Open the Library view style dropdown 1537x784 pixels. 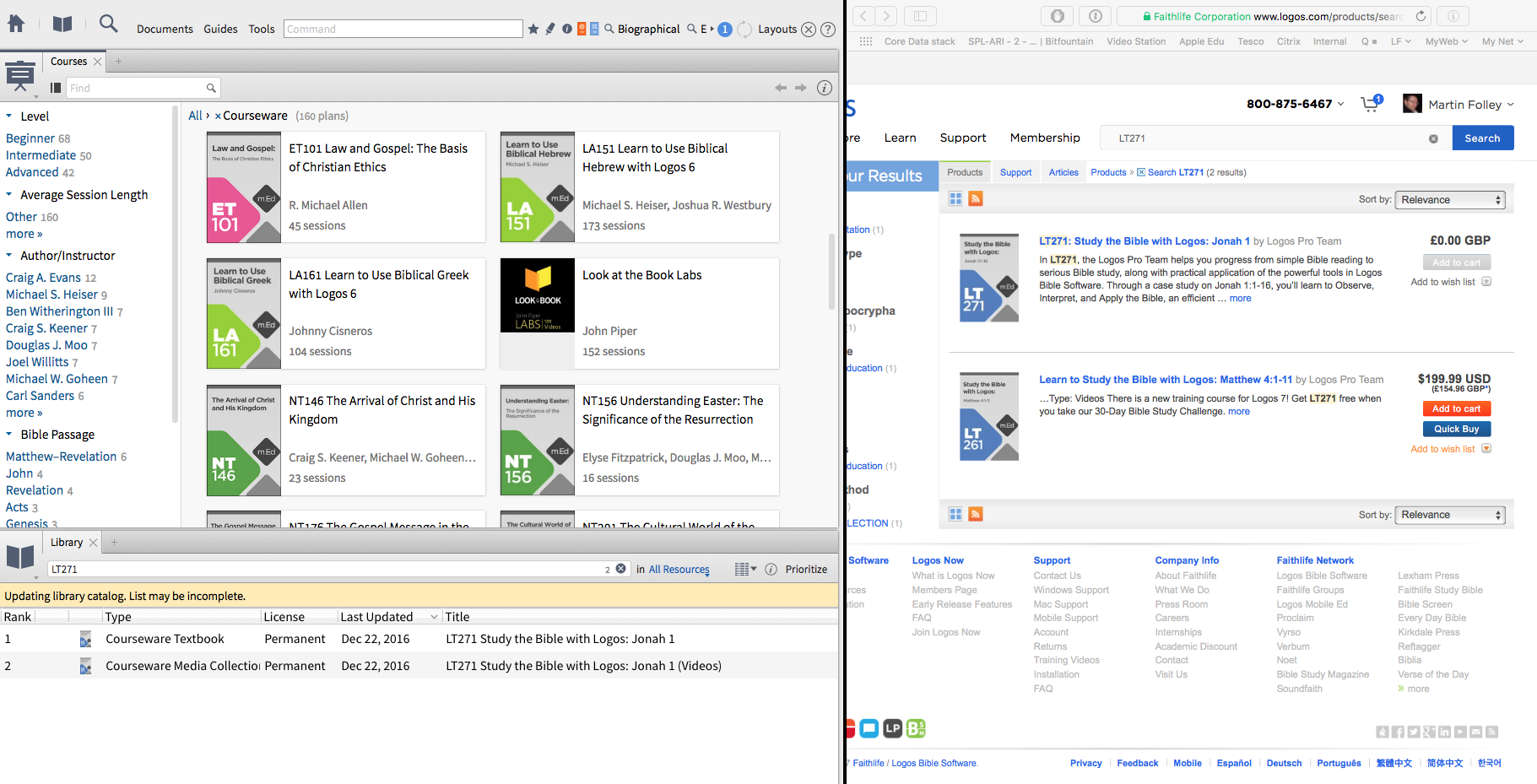pyautogui.click(x=745, y=570)
